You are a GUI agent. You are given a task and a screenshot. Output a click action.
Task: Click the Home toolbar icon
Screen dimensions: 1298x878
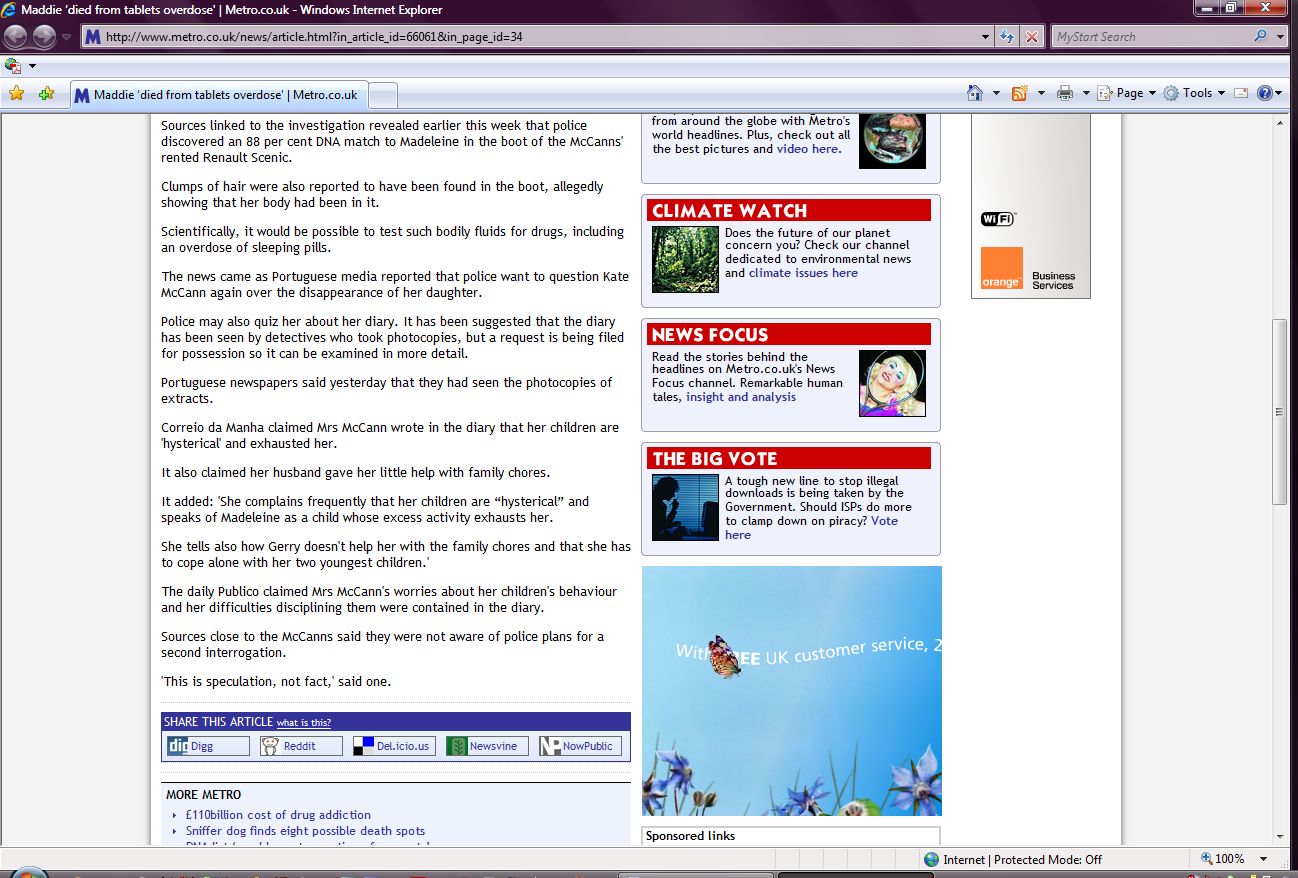[x=975, y=93]
